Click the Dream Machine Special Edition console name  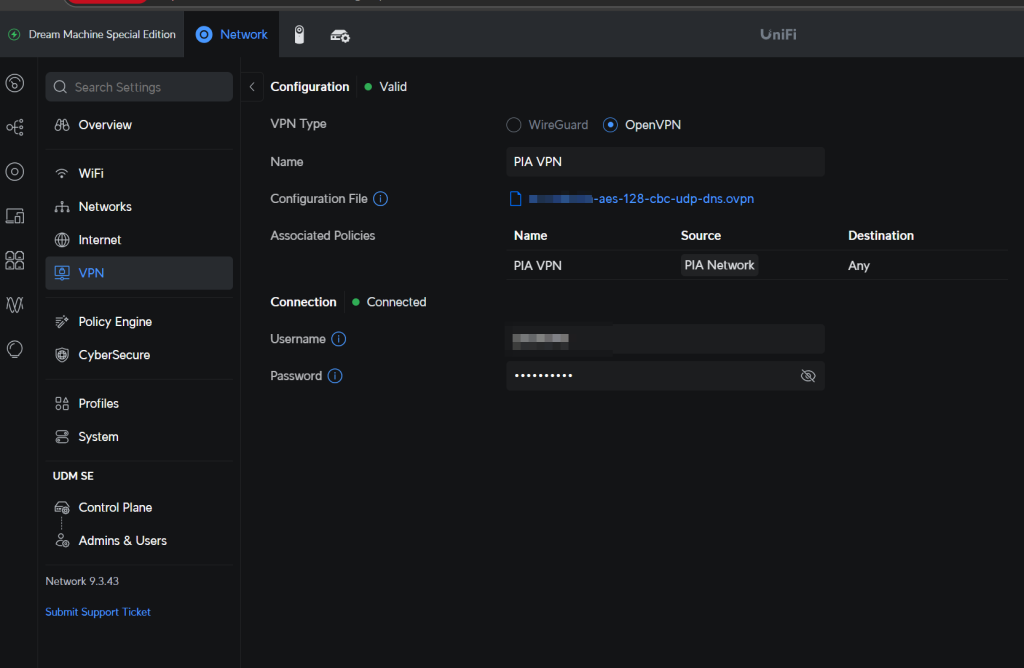[102, 35]
